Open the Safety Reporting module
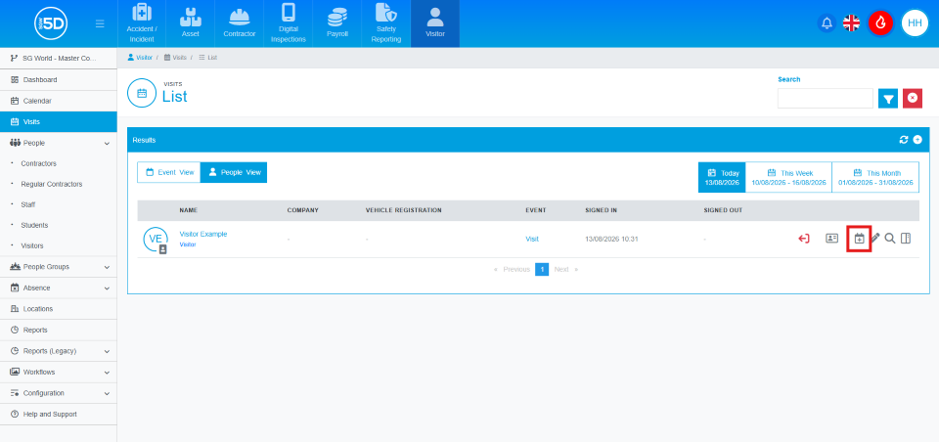939x442 pixels. point(386,23)
